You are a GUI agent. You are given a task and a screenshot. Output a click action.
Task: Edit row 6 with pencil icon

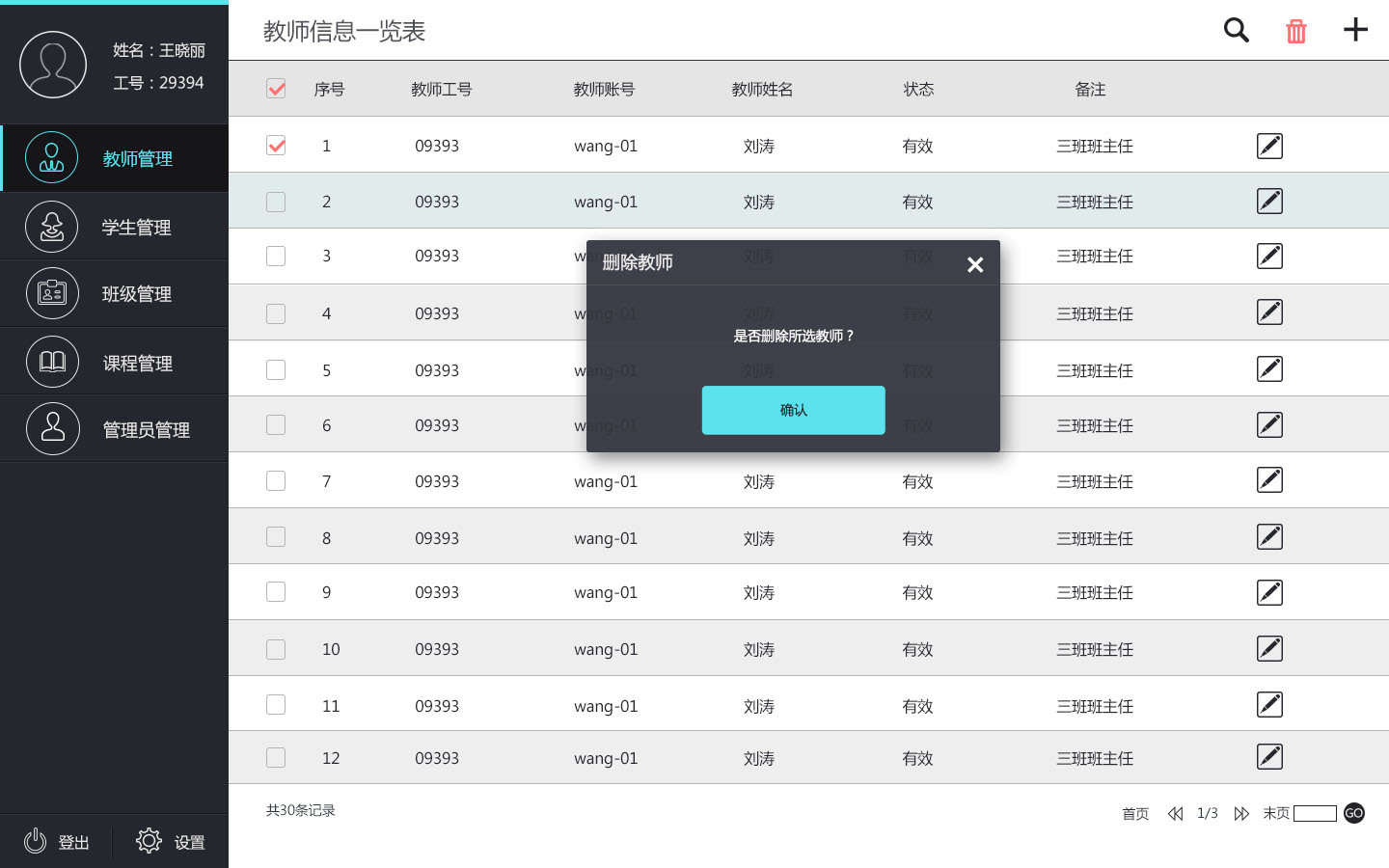pos(1269,424)
